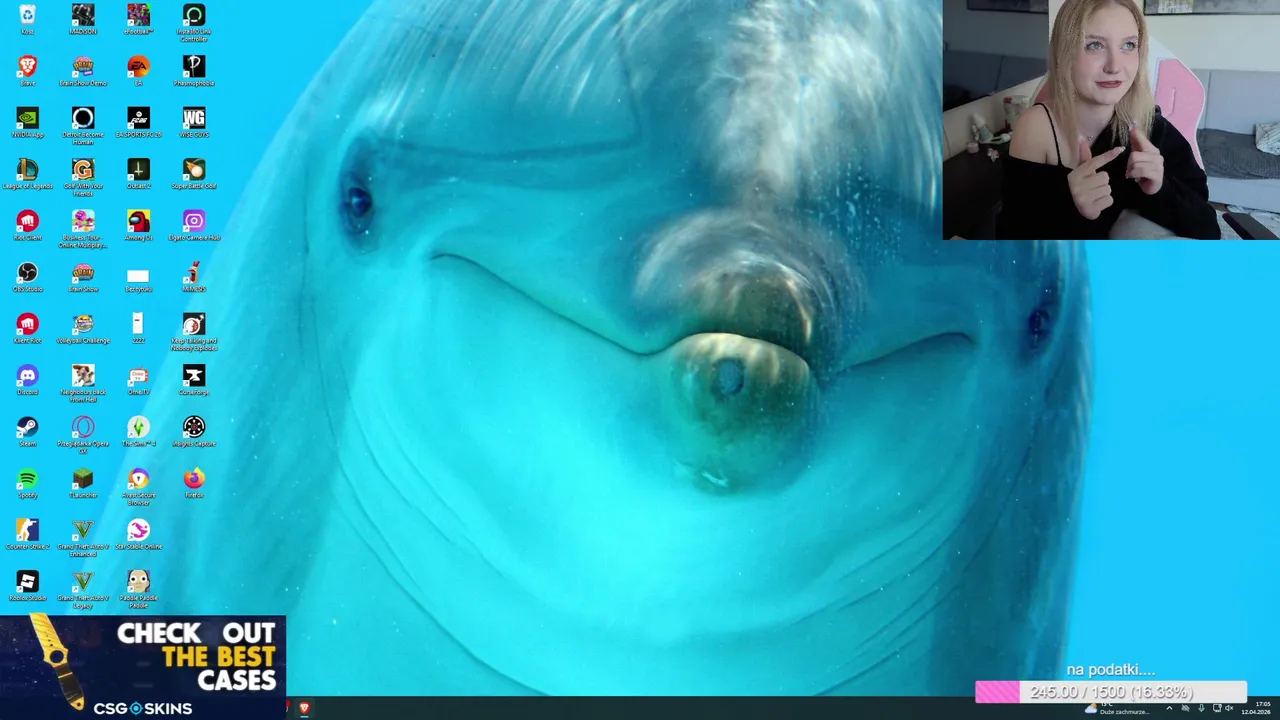
Task: Launch the Ome.TV shortcut
Action: [x=138, y=381]
